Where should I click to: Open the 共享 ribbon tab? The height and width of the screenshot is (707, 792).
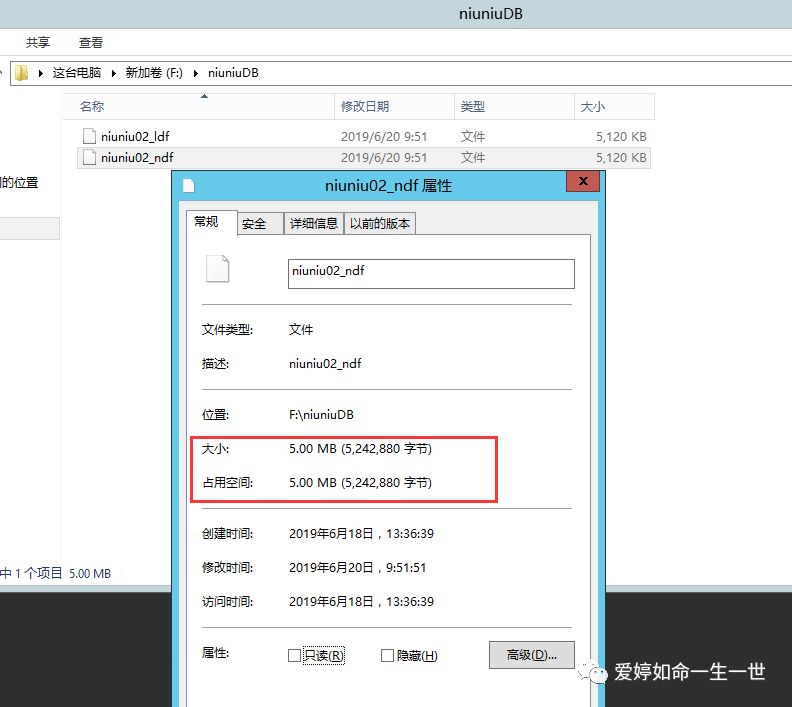pos(38,42)
